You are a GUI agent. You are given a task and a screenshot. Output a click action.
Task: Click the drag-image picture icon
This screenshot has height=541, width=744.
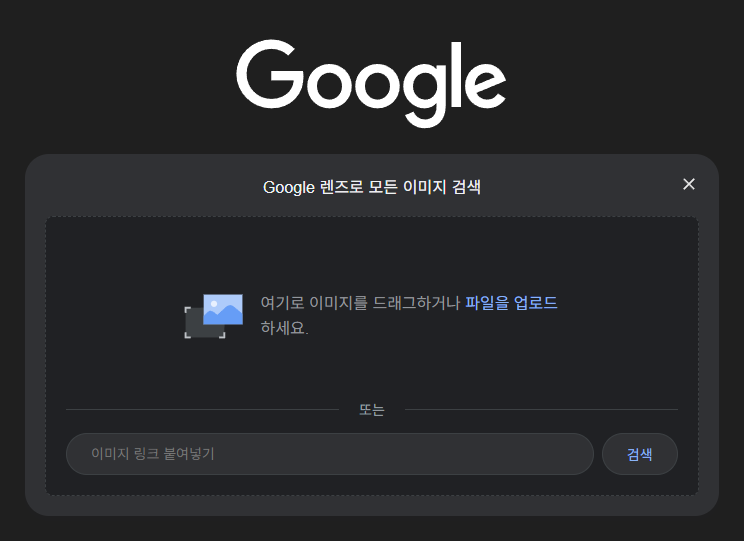(x=214, y=316)
